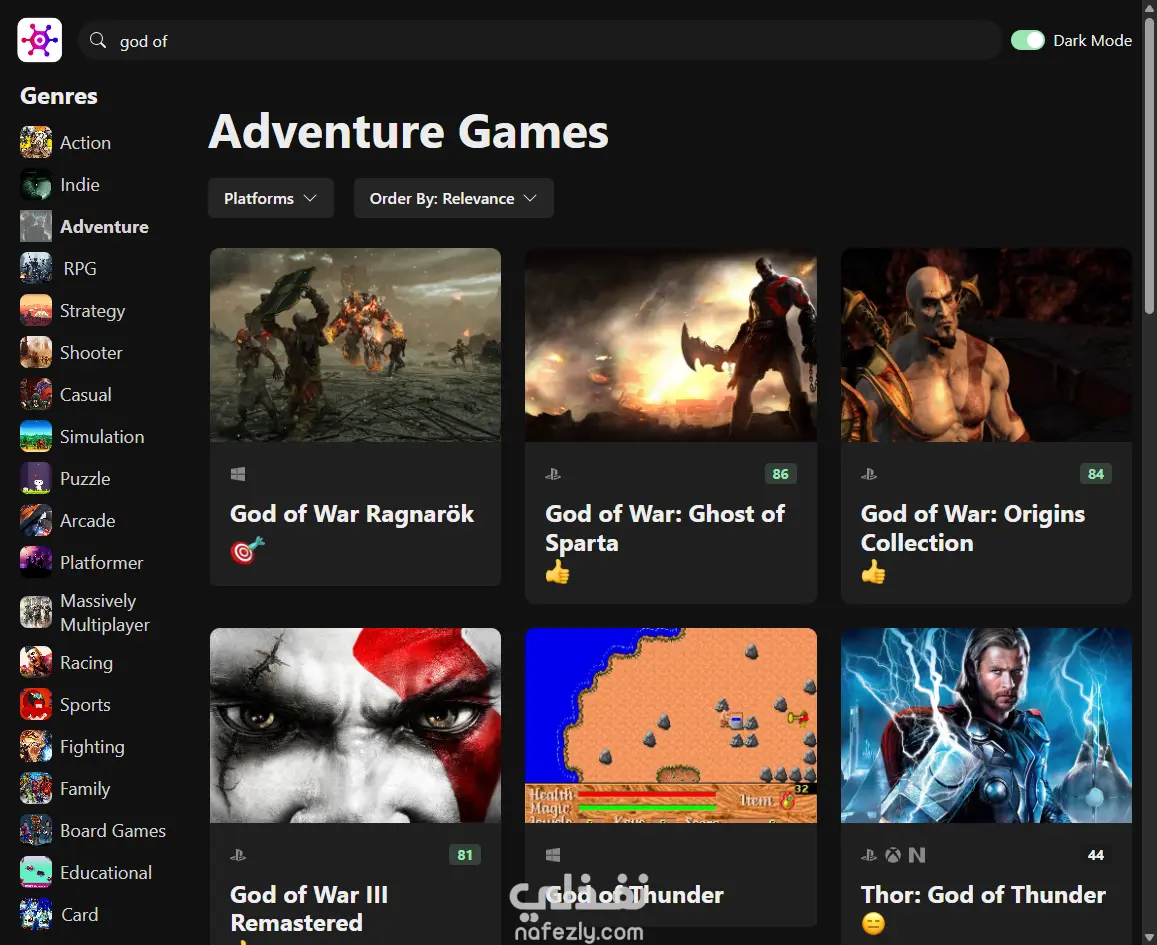Click God of Thunder pixel-art cover image
This screenshot has height=945, width=1157.
coord(671,725)
